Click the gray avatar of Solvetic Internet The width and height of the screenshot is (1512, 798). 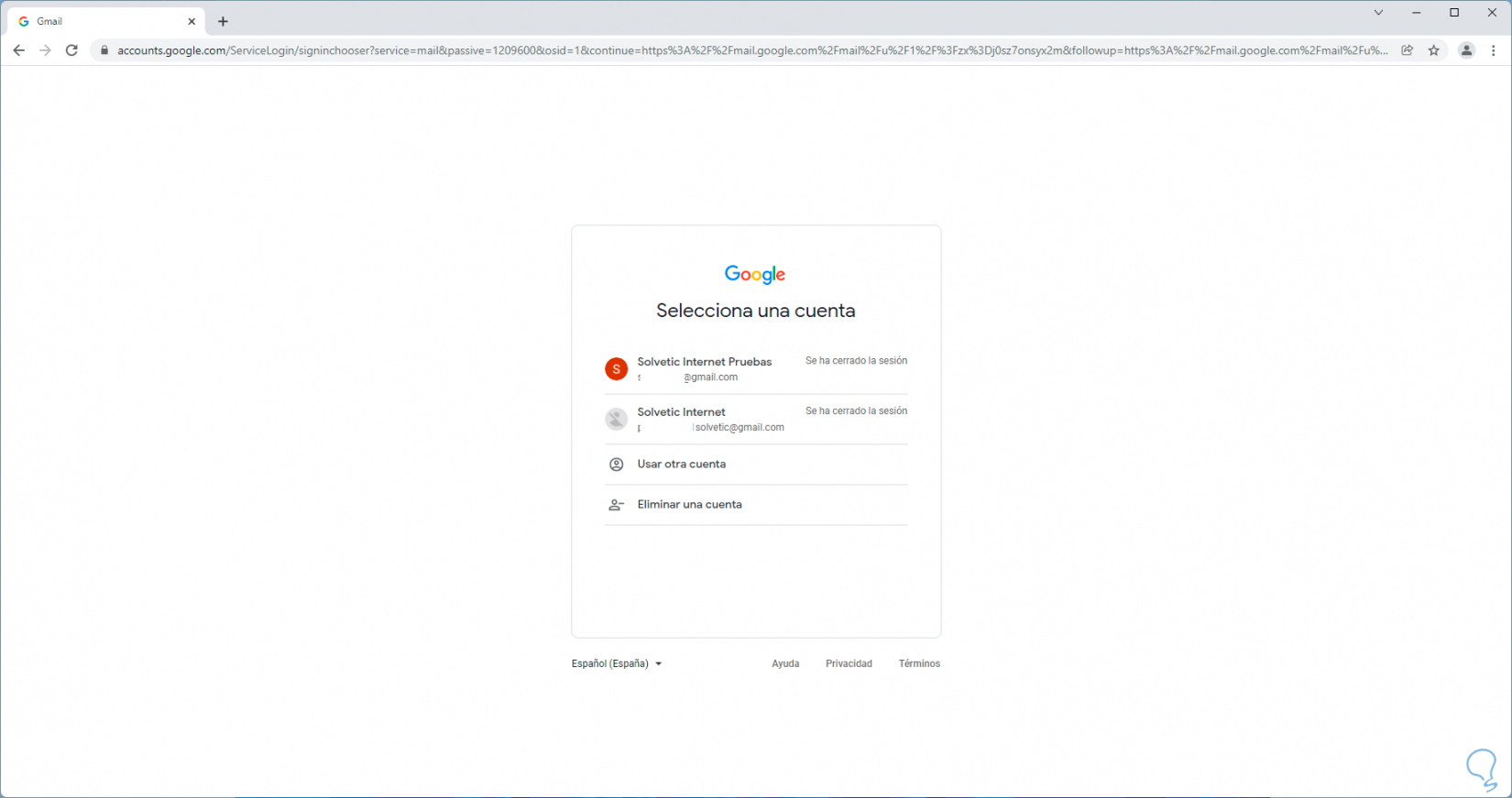coord(617,420)
